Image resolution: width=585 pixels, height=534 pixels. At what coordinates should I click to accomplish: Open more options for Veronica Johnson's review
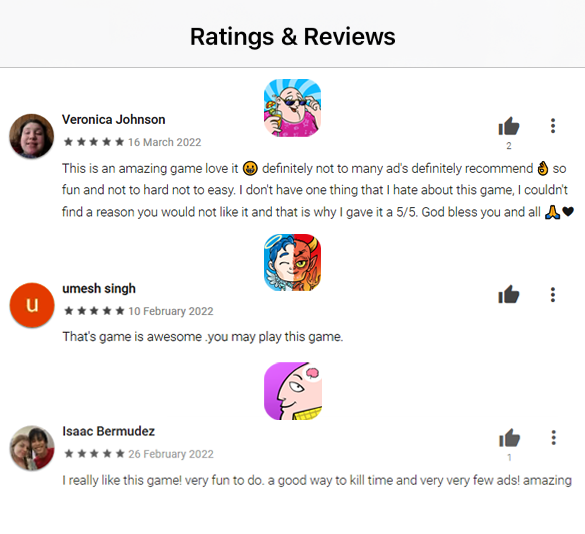coord(553,126)
